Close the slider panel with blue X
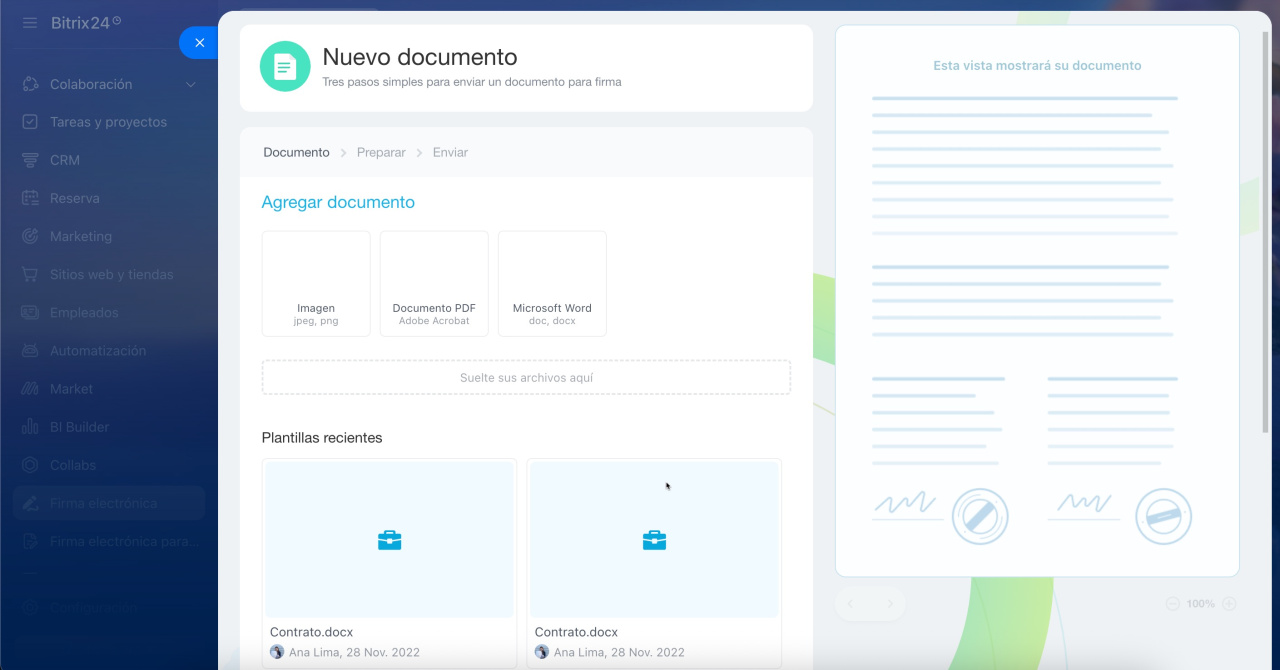Image resolution: width=1280 pixels, height=670 pixels. (x=199, y=43)
